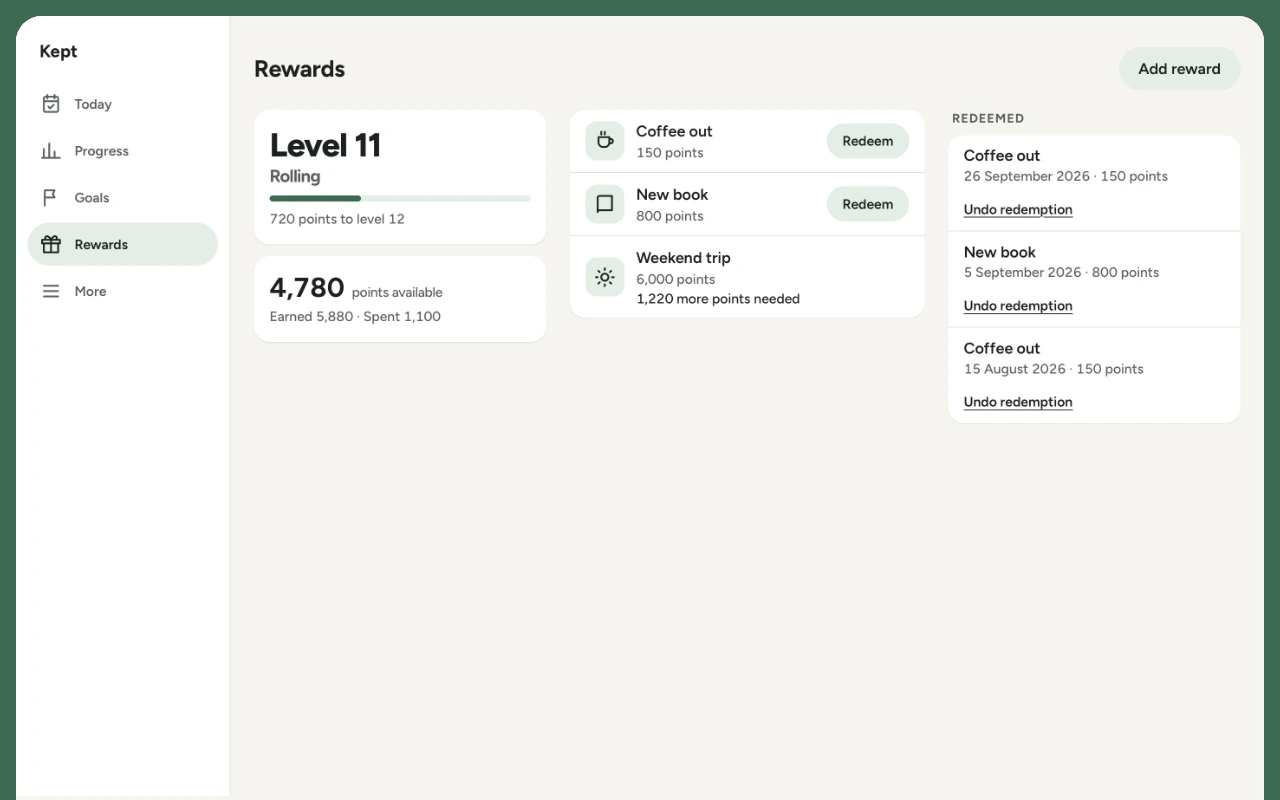Click the Level 11 heading

pos(326,145)
